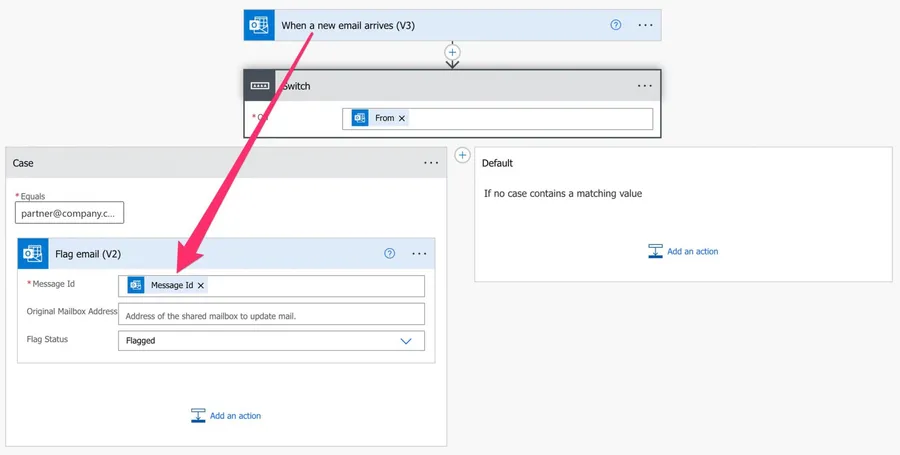The image size is (900, 455).
Task: Open the Flag email action's ellipsis menu
Action: [419, 254]
